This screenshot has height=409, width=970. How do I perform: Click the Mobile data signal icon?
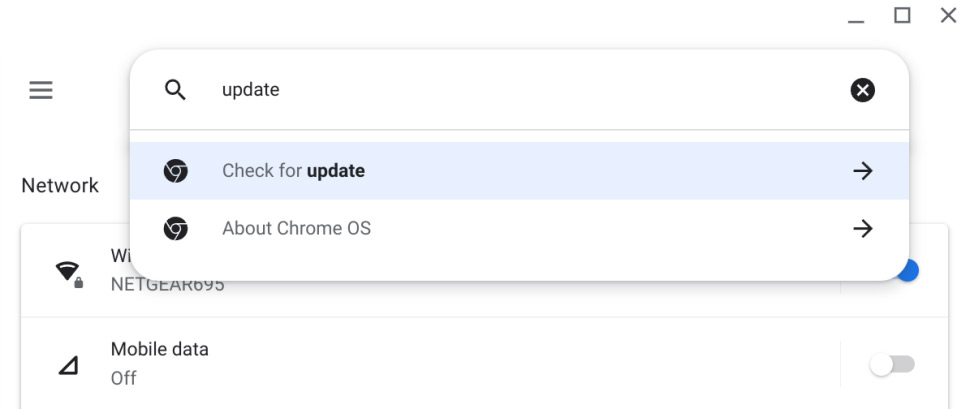click(68, 366)
